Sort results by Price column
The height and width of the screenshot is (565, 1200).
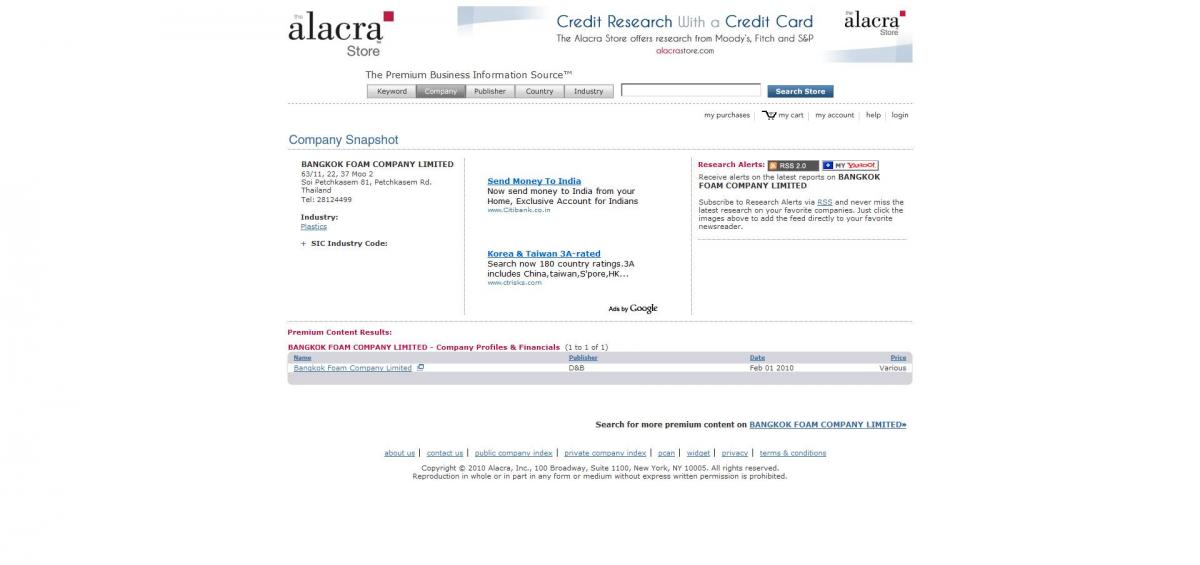coord(898,357)
